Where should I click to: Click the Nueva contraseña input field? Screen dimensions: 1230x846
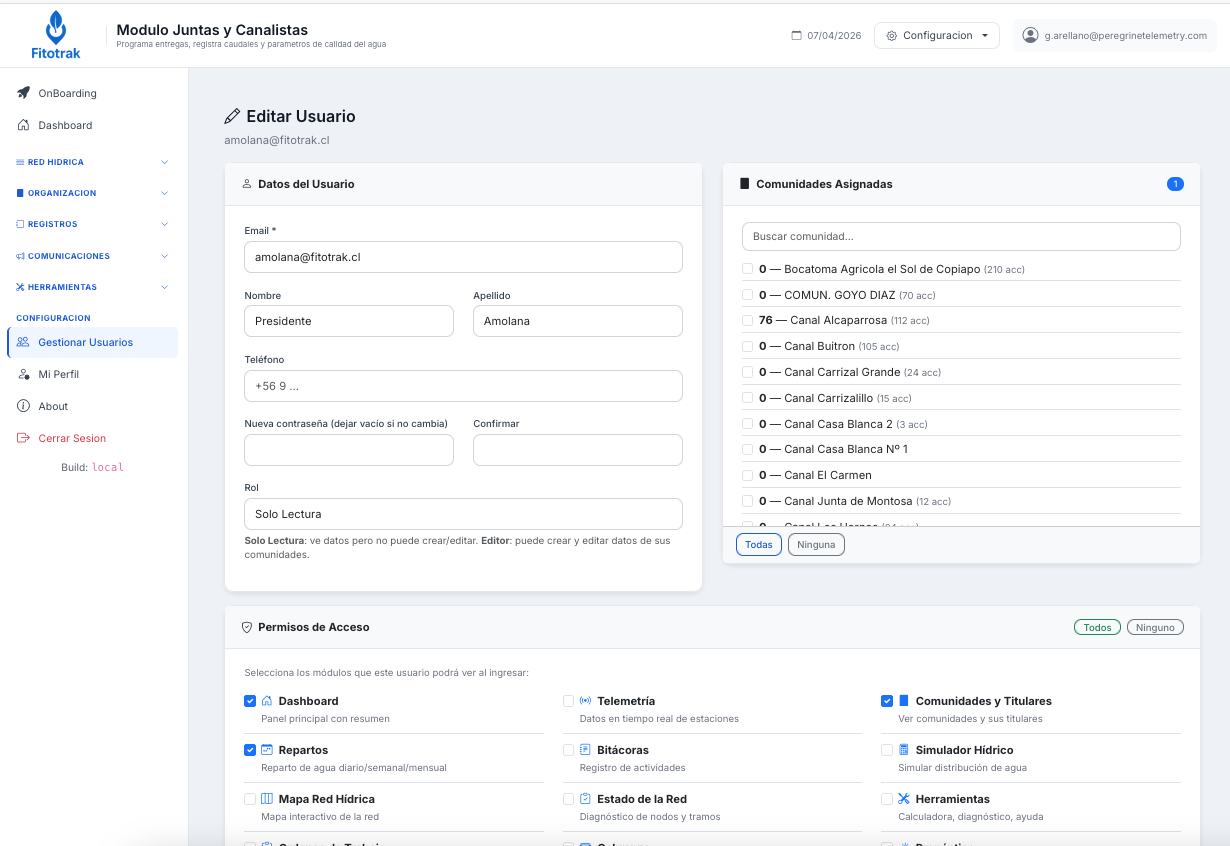349,450
